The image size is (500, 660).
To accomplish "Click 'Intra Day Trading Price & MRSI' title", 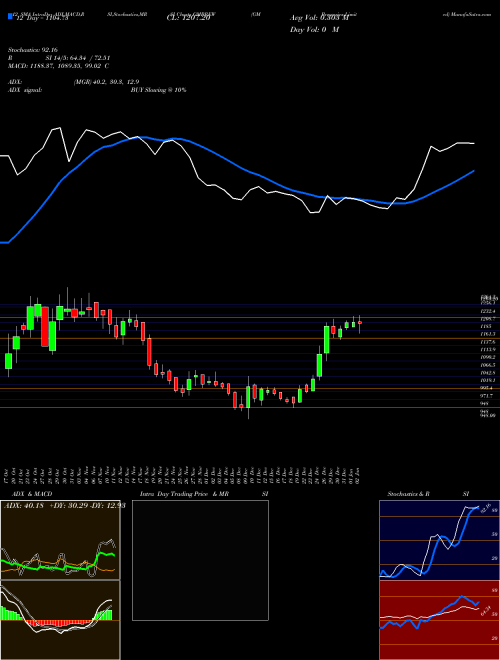I will click(204, 494).
